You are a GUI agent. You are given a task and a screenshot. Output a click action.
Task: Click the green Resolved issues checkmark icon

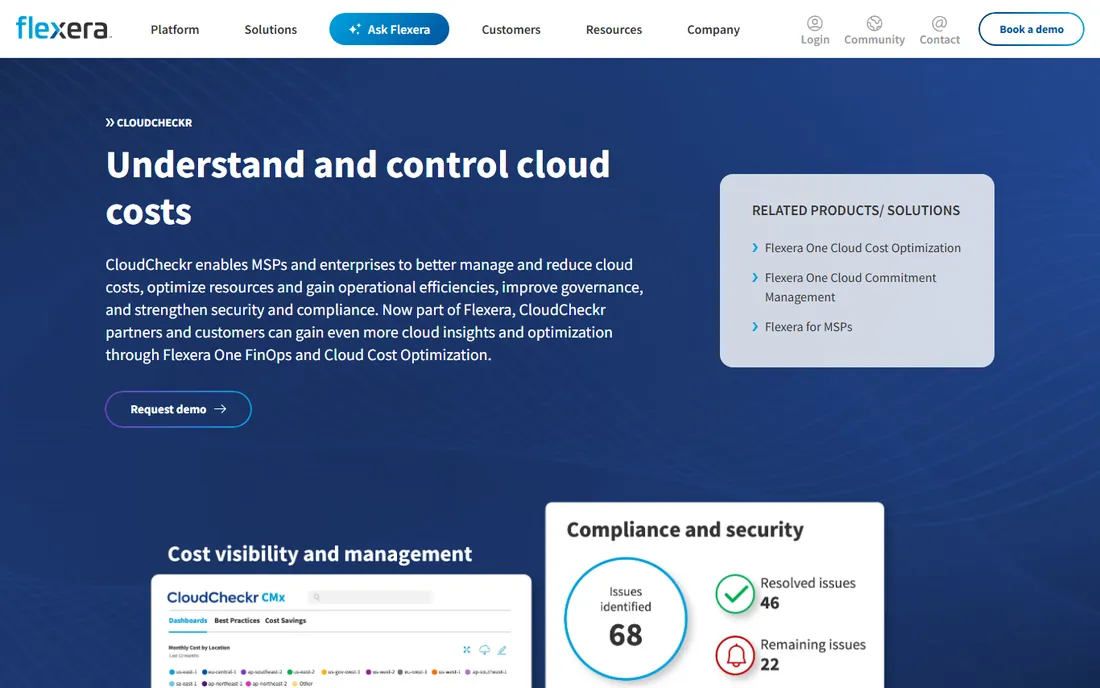click(x=735, y=593)
